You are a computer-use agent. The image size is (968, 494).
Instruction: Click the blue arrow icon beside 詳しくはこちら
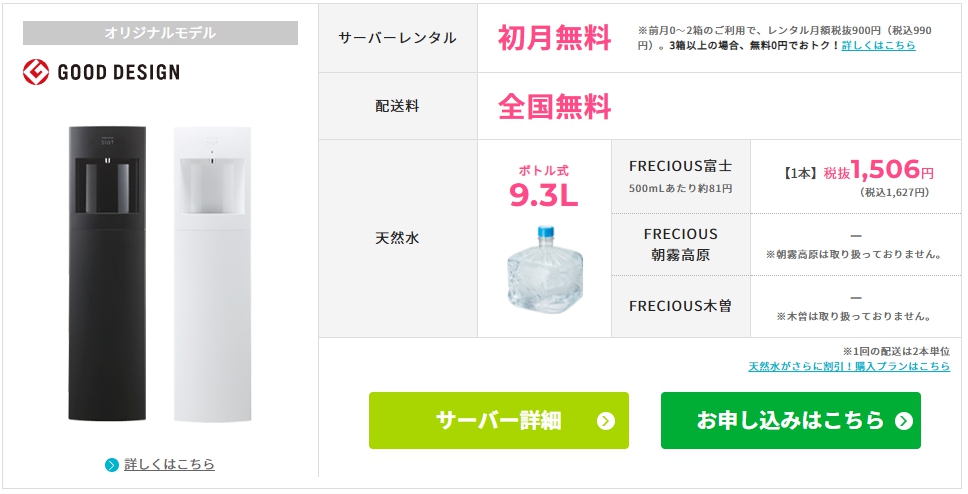pos(112,465)
